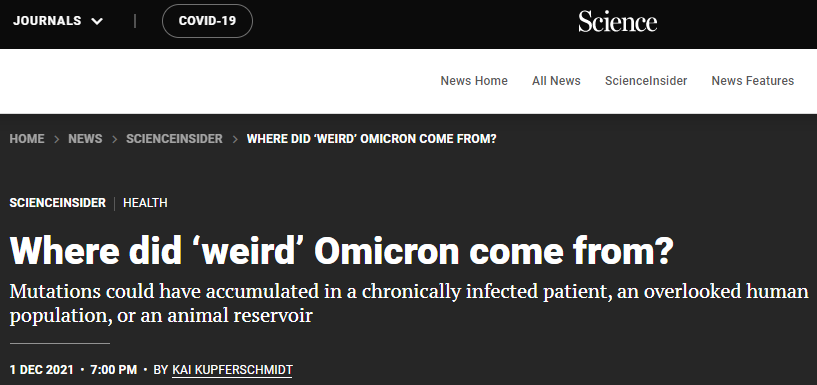
Task: Click the article headline about Omicron
Action: pos(342,251)
